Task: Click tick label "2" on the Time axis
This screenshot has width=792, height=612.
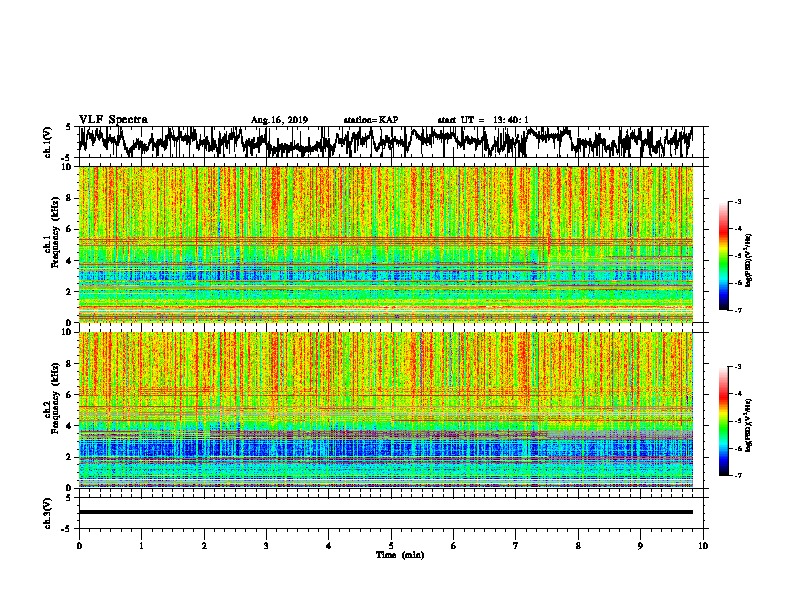Action: pyautogui.click(x=204, y=546)
